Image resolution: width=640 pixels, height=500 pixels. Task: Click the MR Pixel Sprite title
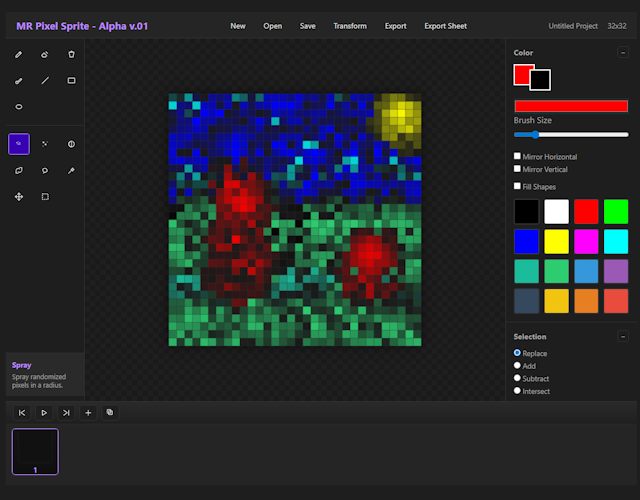tap(82, 26)
